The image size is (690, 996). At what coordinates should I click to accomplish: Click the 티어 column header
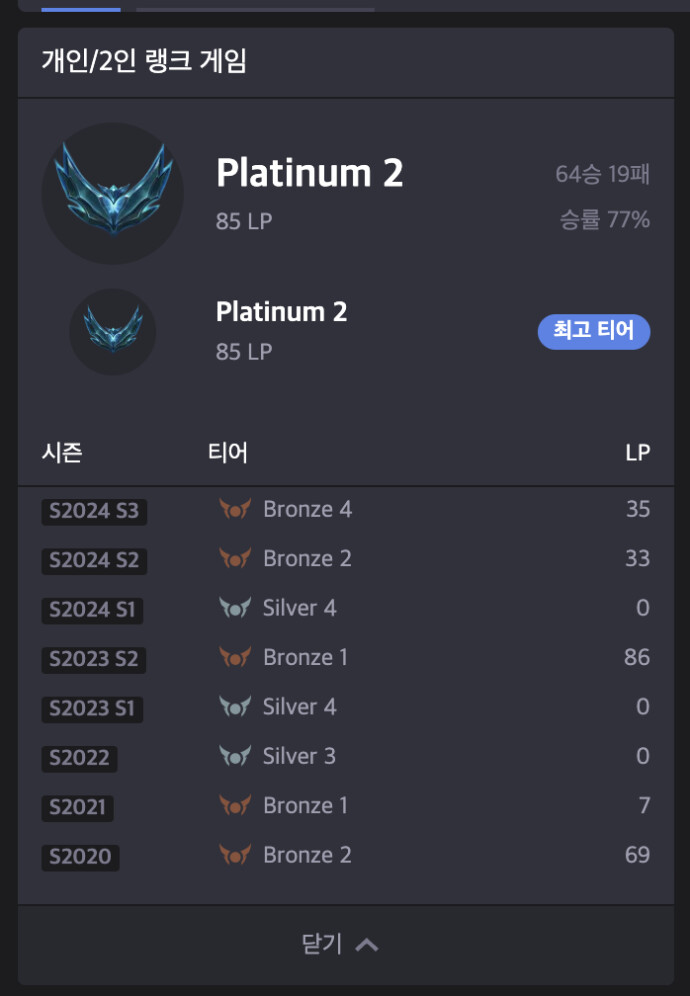pyautogui.click(x=227, y=453)
